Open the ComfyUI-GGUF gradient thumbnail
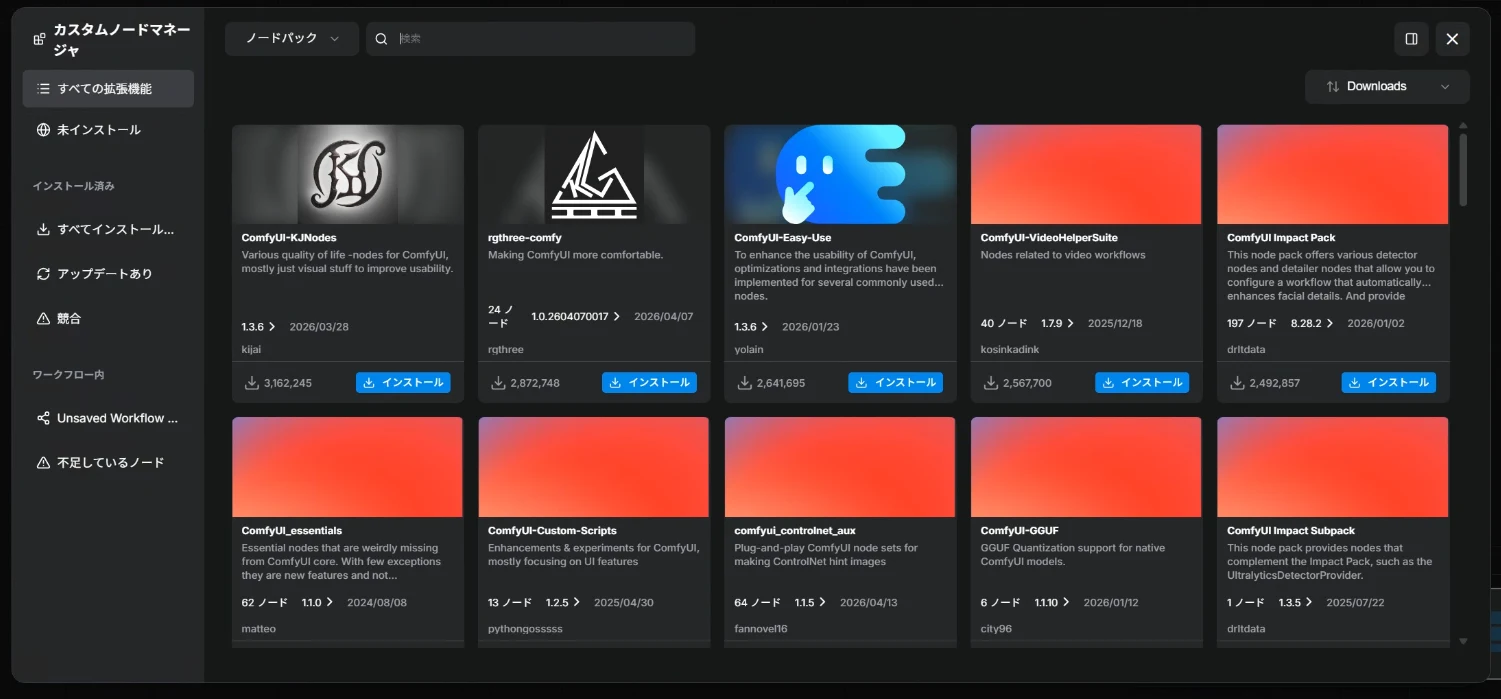Image resolution: width=1501 pixels, height=699 pixels. [1086, 467]
